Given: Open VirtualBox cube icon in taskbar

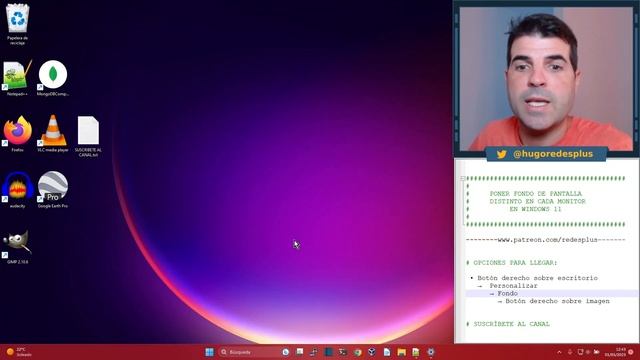Looking at the screenshot, I should (x=371, y=352).
